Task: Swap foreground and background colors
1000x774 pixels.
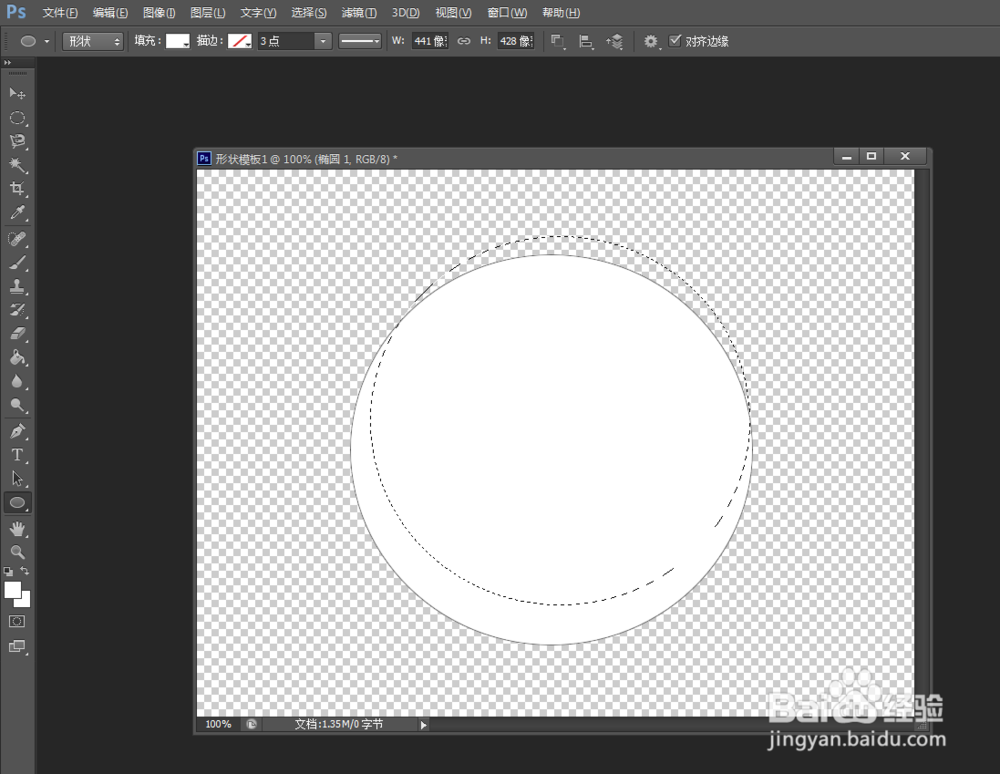Action: click(x=24, y=571)
